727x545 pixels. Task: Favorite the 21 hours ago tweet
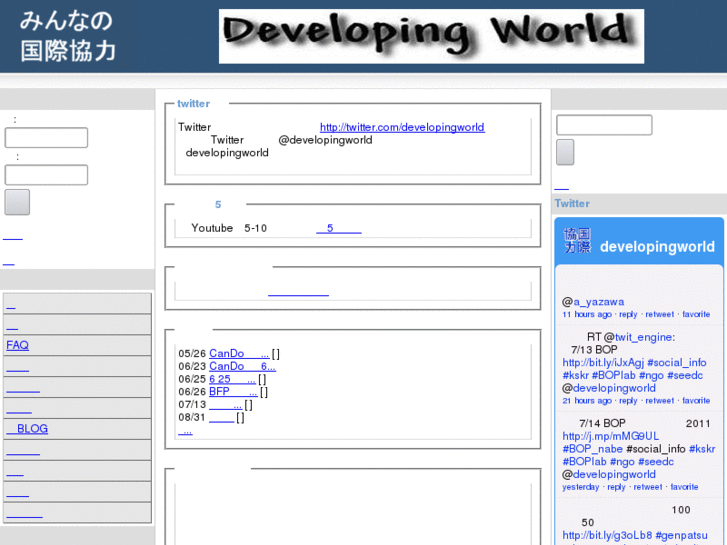coord(696,401)
